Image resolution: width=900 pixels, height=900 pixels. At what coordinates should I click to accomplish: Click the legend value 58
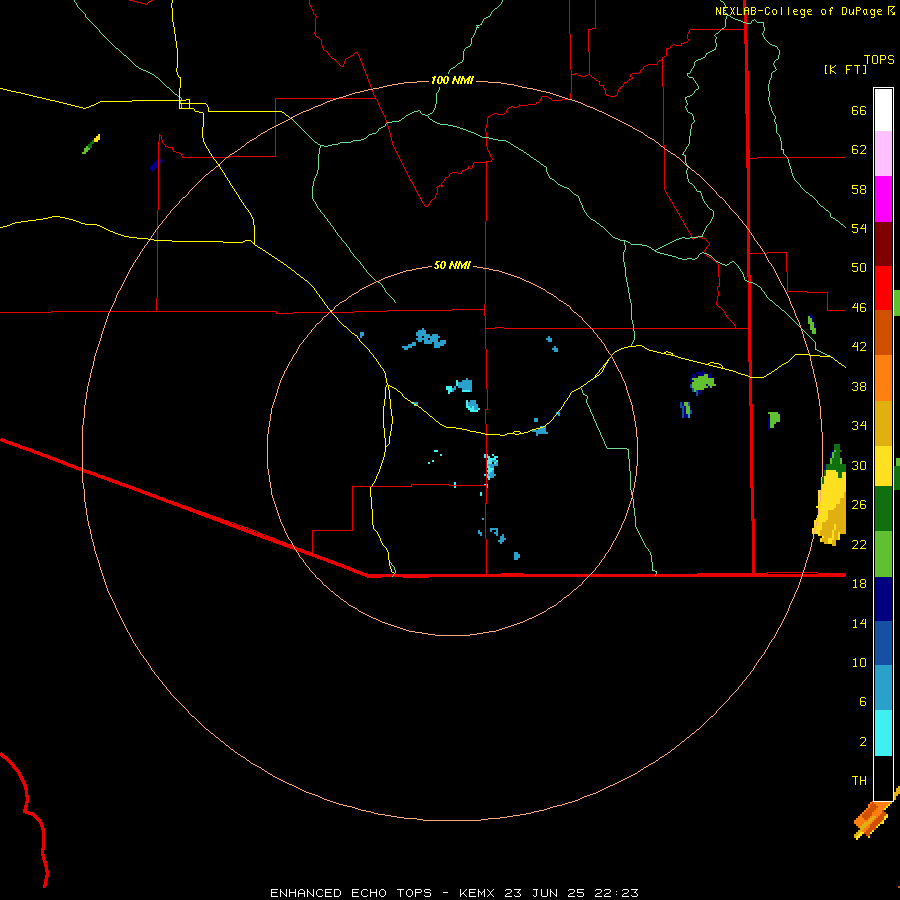pos(859,189)
